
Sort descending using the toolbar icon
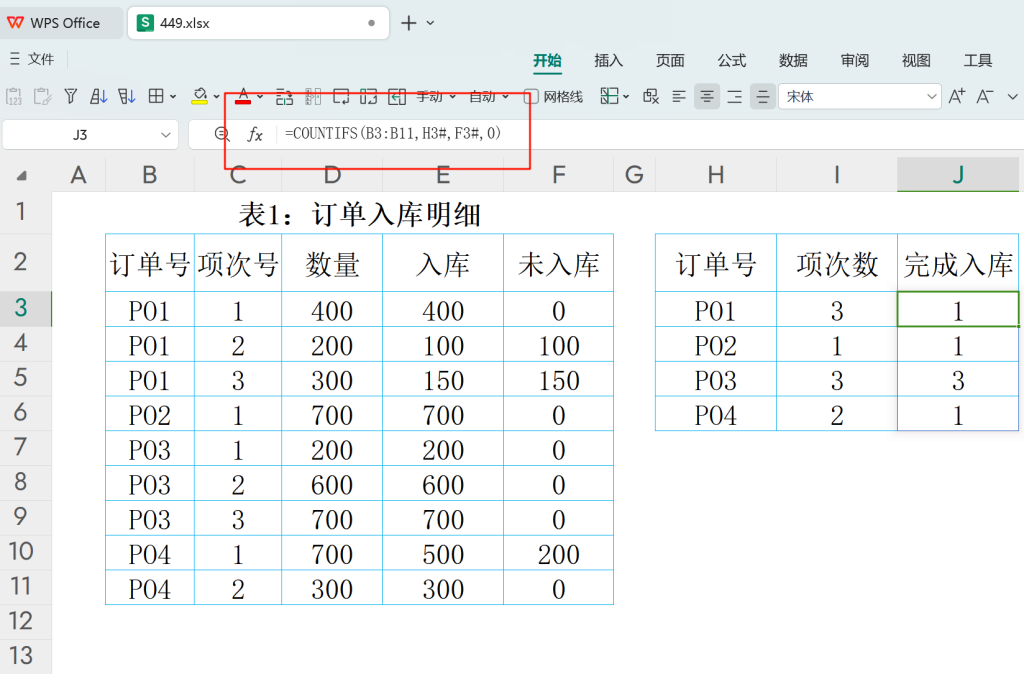click(127, 97)
